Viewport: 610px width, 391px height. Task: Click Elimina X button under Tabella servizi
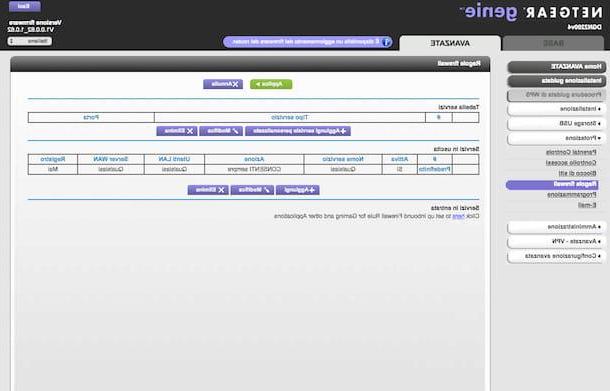pyautogui.click(x=177, y=131)
